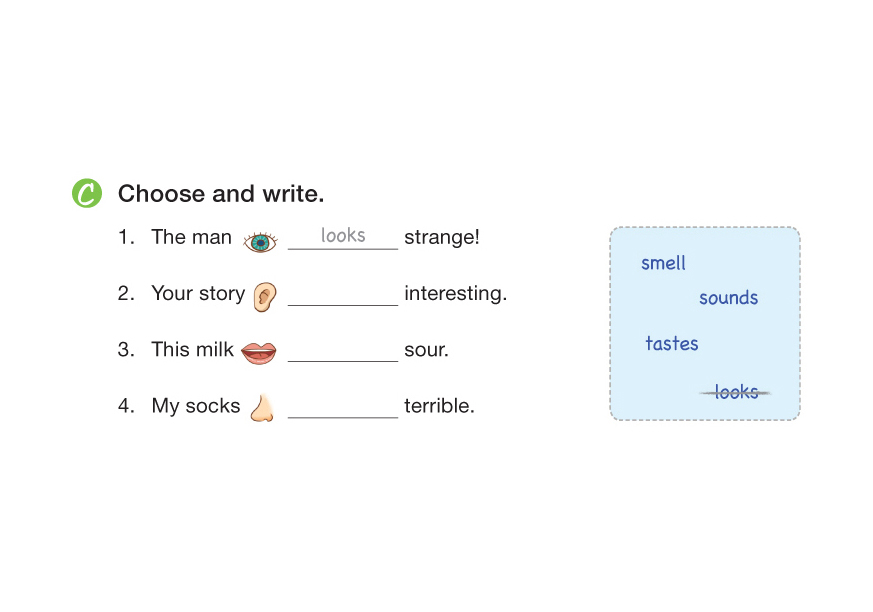Select the phrase "Your story"
This screenshot has width=873, height=612.
[x=198, y=294]
